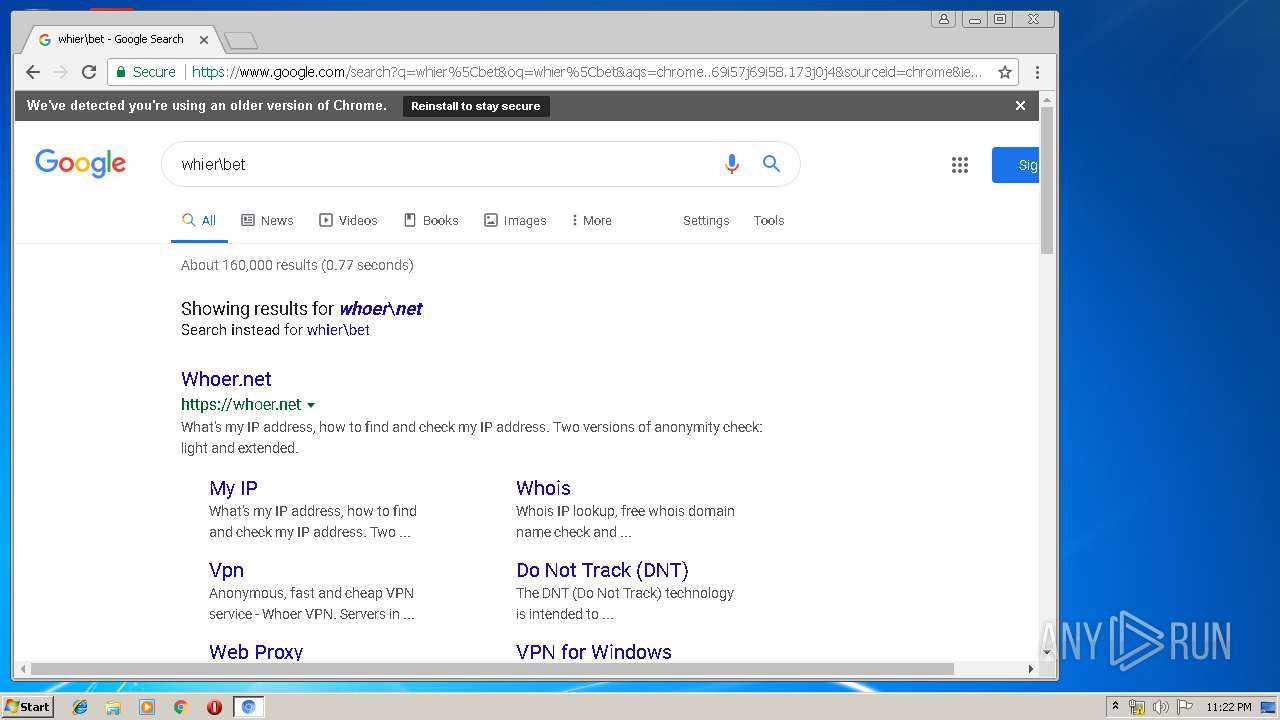Select the All results tab

[x=199, y=220]
